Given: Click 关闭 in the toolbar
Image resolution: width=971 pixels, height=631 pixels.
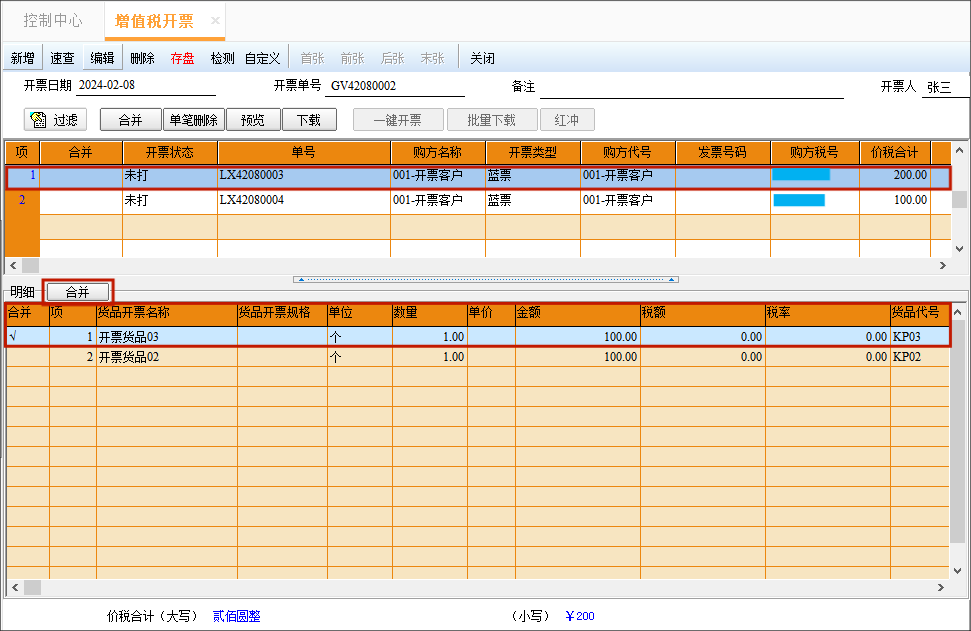Looking at the screenshot, I should (482, 58).
